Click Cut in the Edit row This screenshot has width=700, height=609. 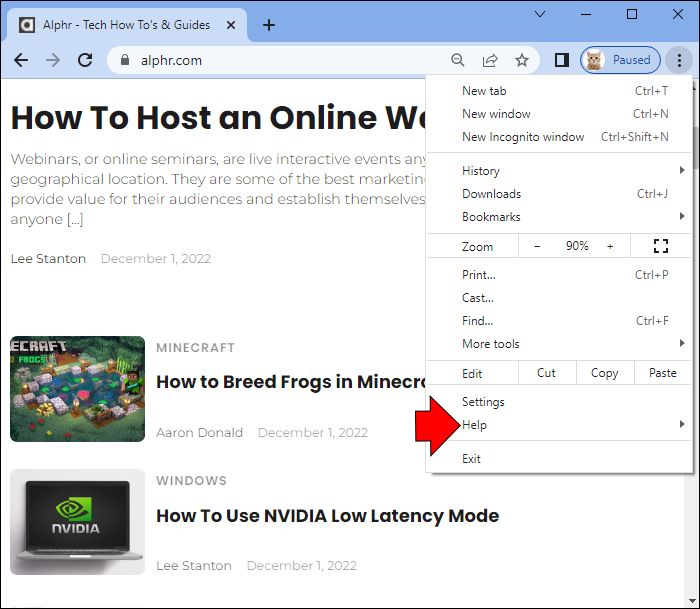tap(547, 373)
